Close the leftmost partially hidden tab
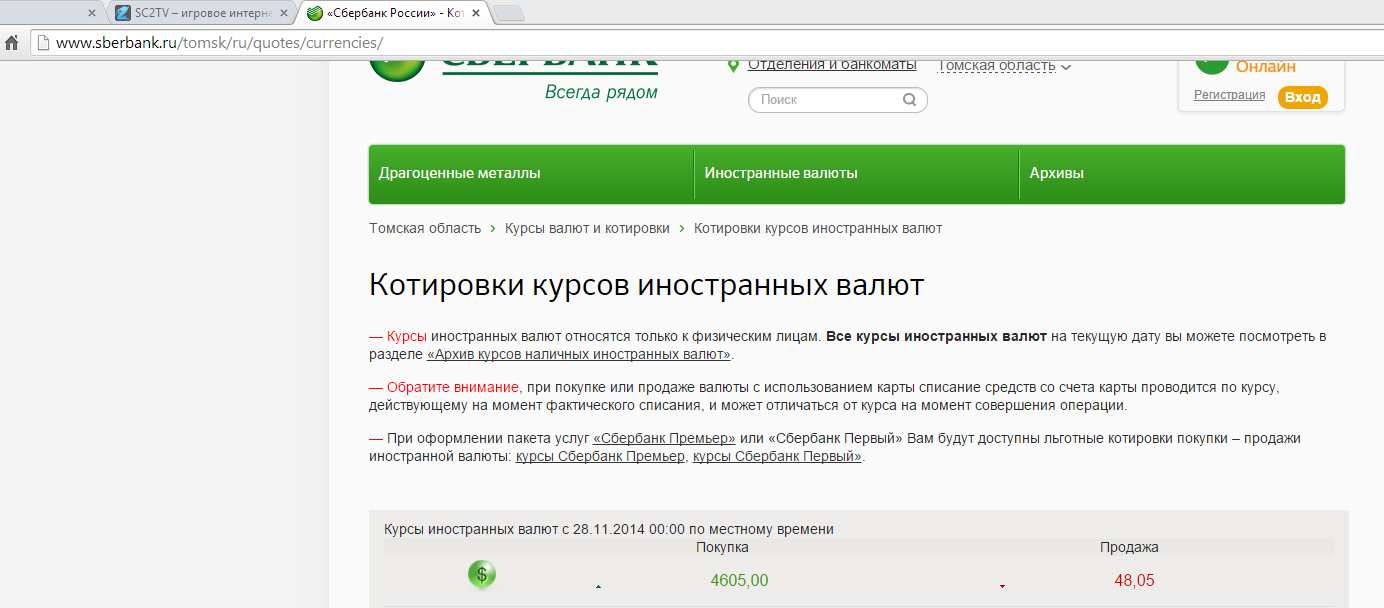Image resolution: width=1384 pixels, height=608 pixels. [x=92, y=13]
